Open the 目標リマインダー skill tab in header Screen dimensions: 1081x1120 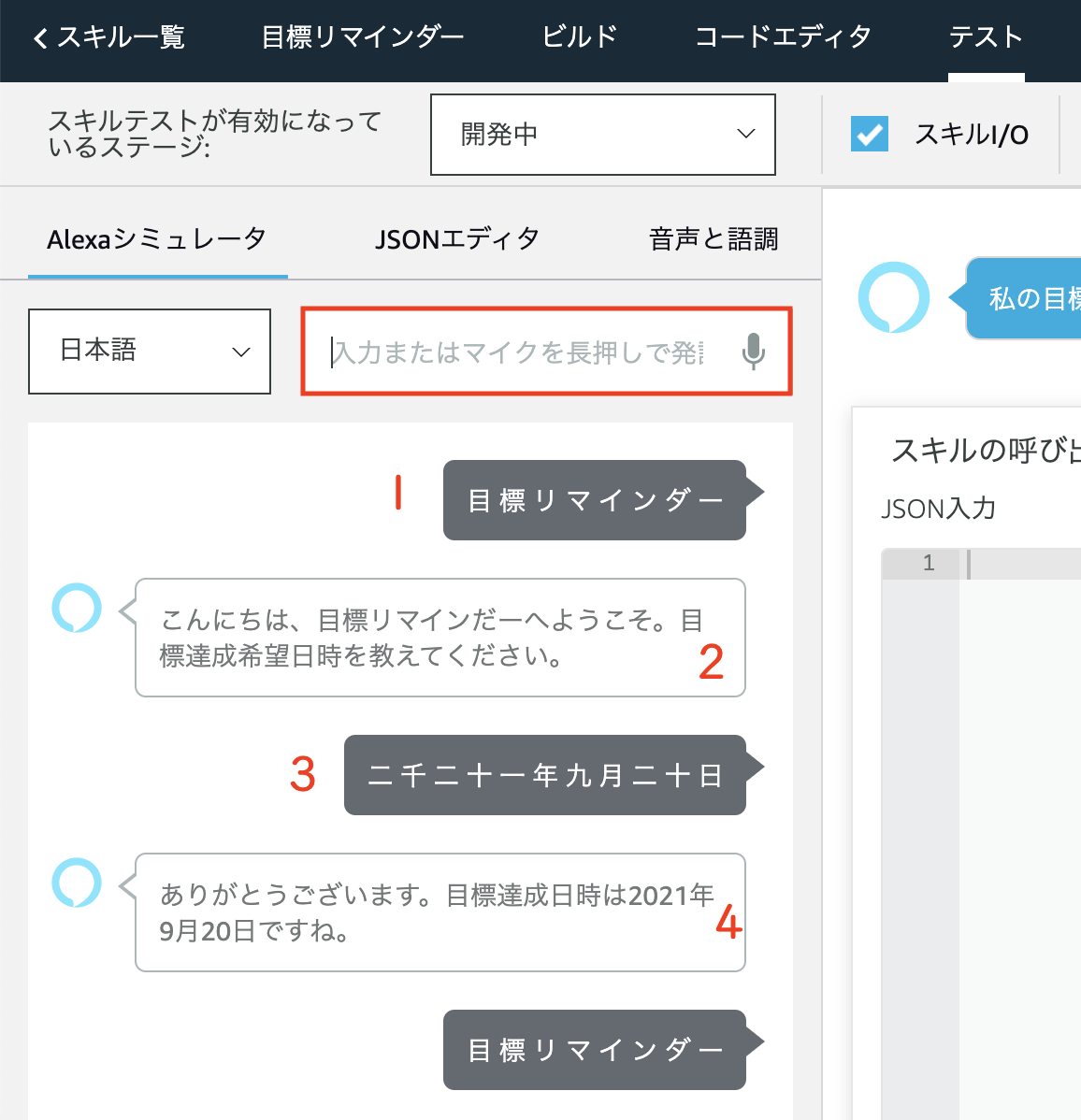coord(363,37)
